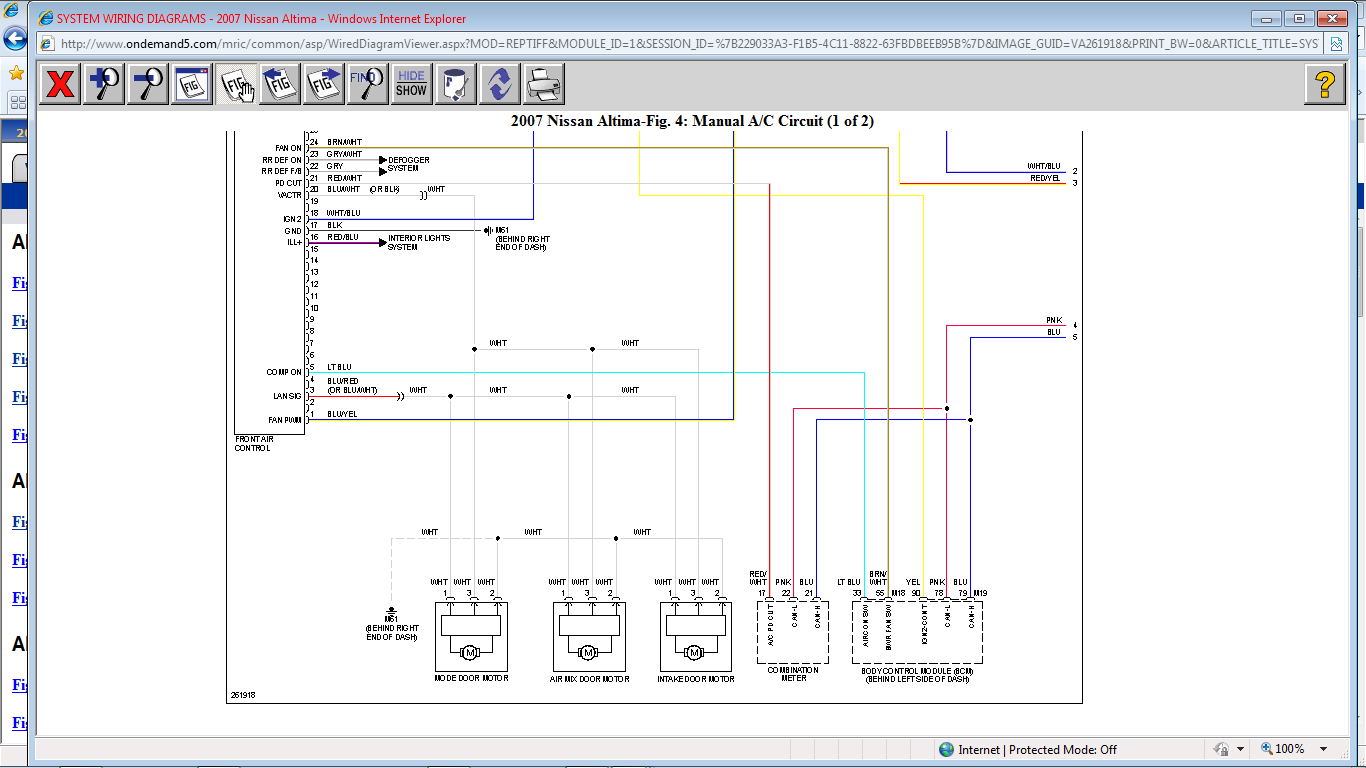Zoom in using the plus magnifier tool
The height and width of the screenshot is (768, 1366).
coord(104,84)
